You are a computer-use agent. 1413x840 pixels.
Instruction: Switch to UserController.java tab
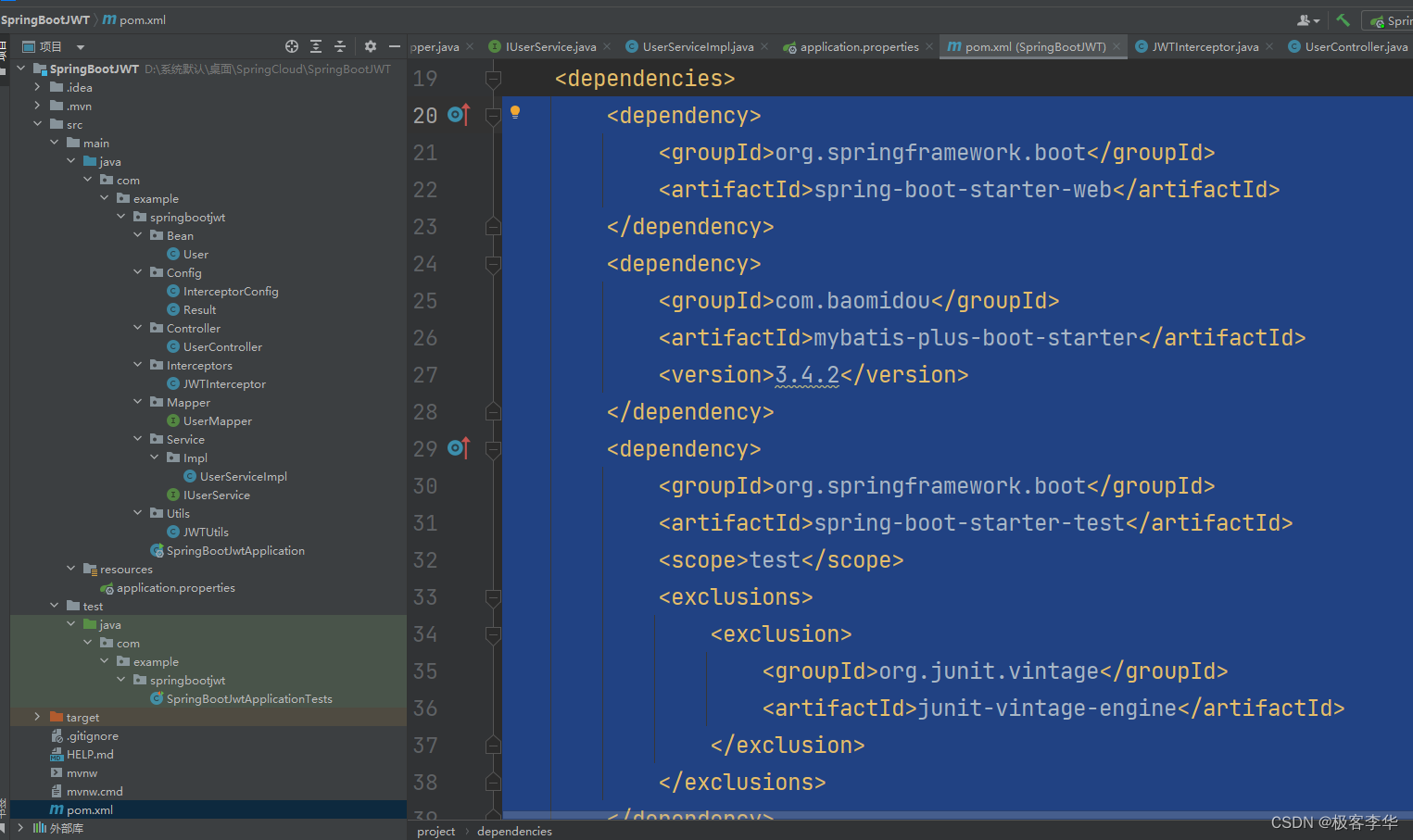pyautogui.click(x=1356, y=46)
